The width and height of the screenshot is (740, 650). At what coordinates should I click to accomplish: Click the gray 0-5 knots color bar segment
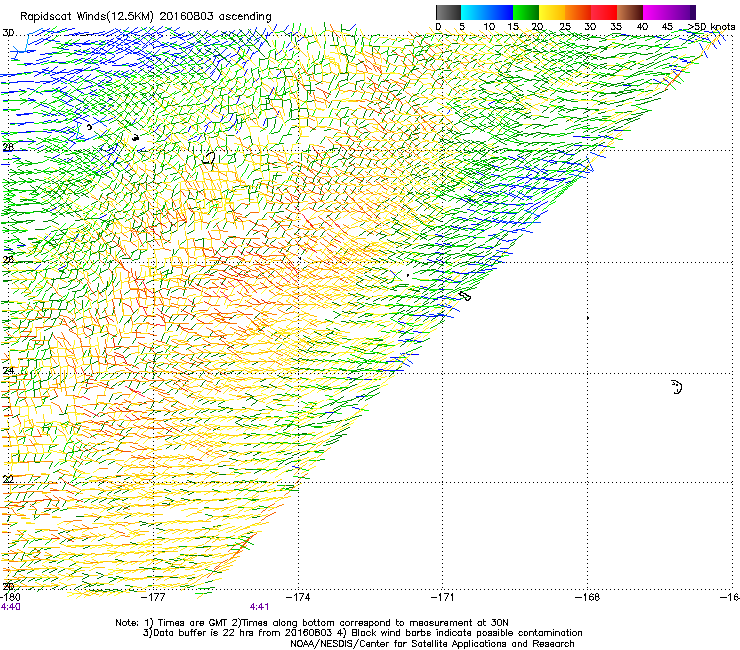coord(448,12)
